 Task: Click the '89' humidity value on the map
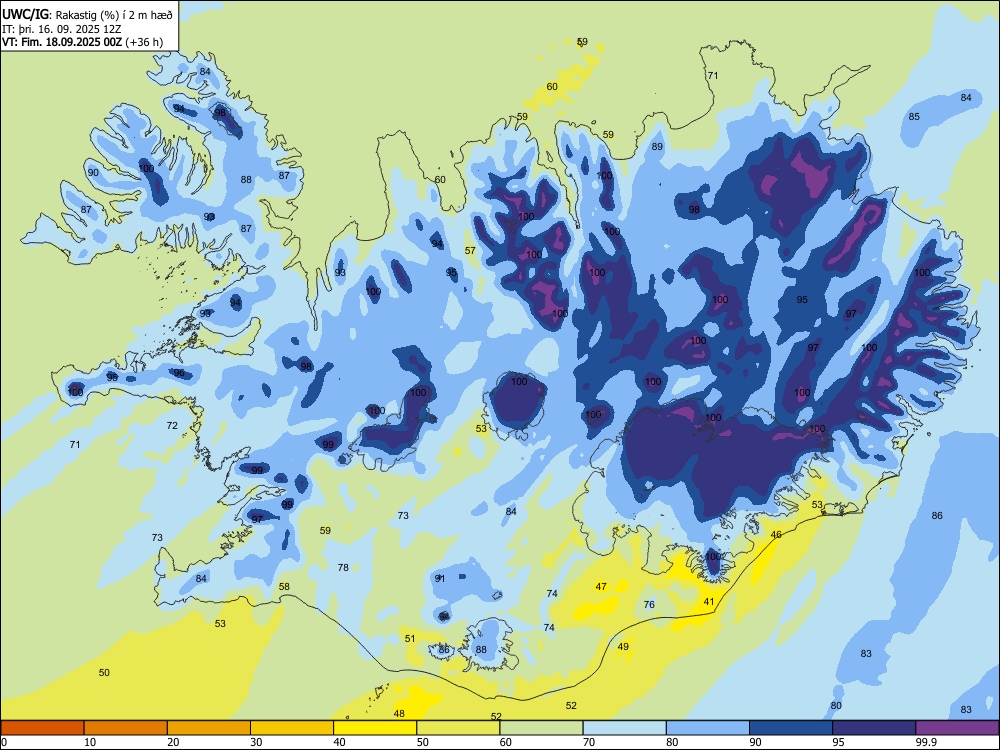pyautogui.click(x=657, y=146)
